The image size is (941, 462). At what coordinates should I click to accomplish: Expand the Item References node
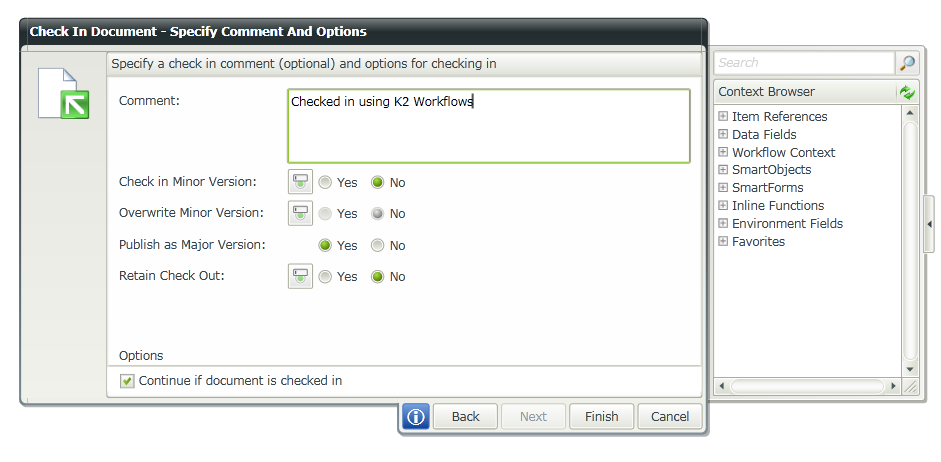pyautogui.click(x=723, y=117)
